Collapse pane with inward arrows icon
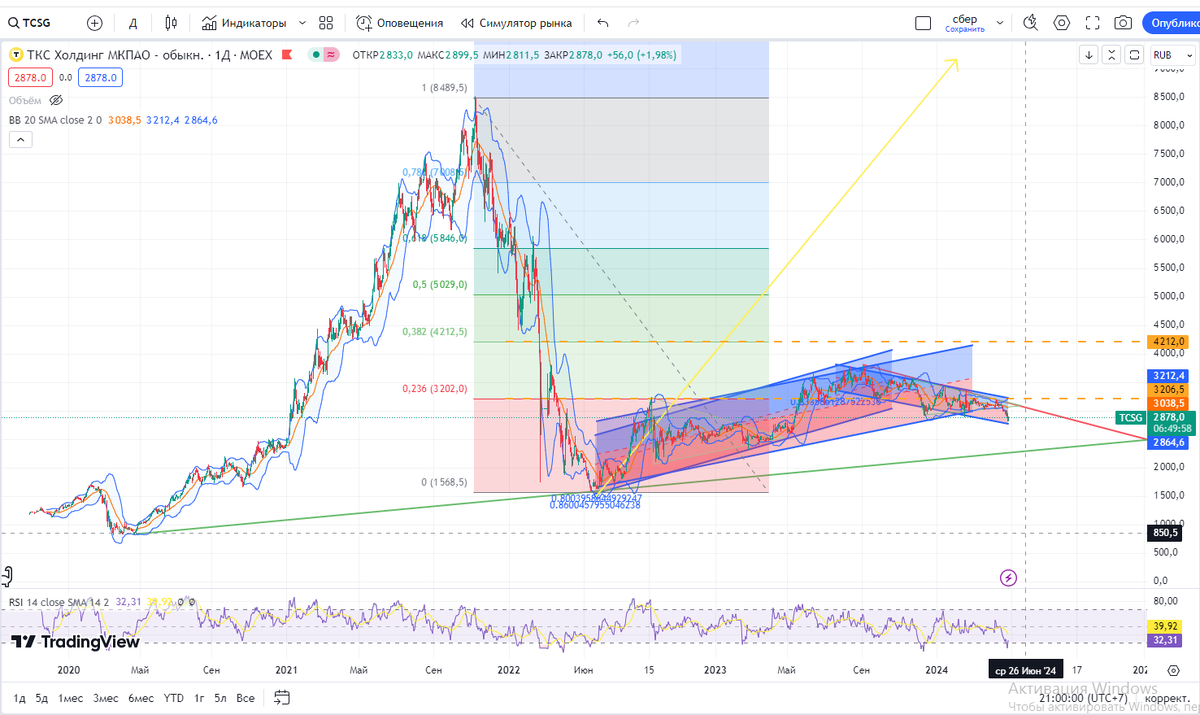Screen dimensions: 1200x715 pos(1112,55)
